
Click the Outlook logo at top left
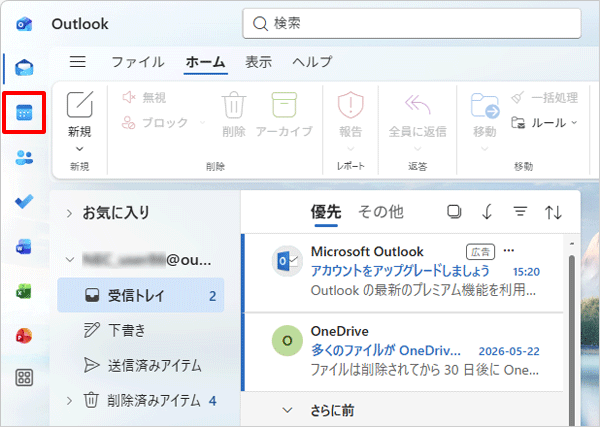[x=24, y=24]
